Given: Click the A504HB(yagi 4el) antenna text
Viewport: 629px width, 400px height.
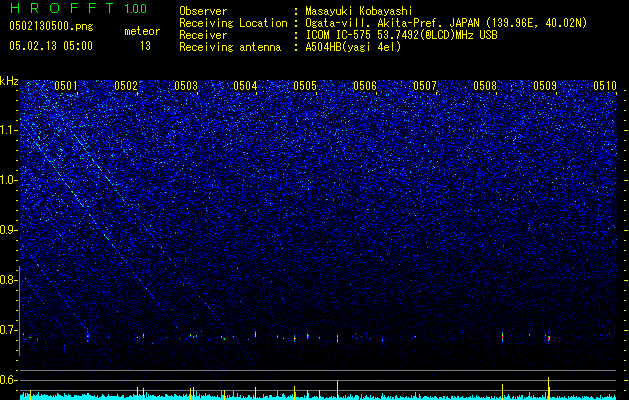Looking at the screenshot, I should click(x=353, y=47).
